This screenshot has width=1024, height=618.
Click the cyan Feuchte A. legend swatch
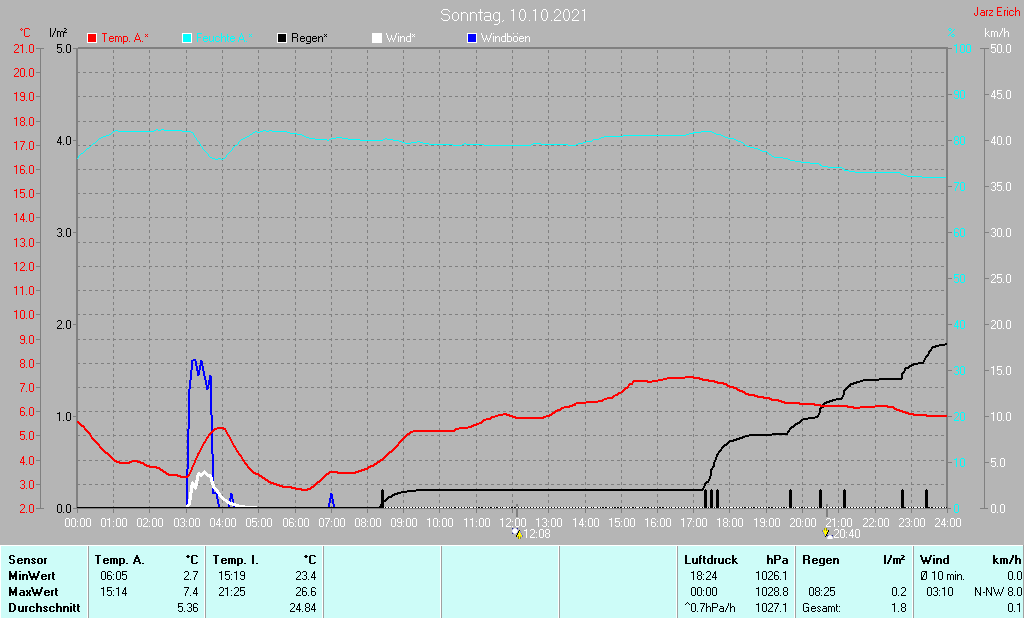point(187,39)
